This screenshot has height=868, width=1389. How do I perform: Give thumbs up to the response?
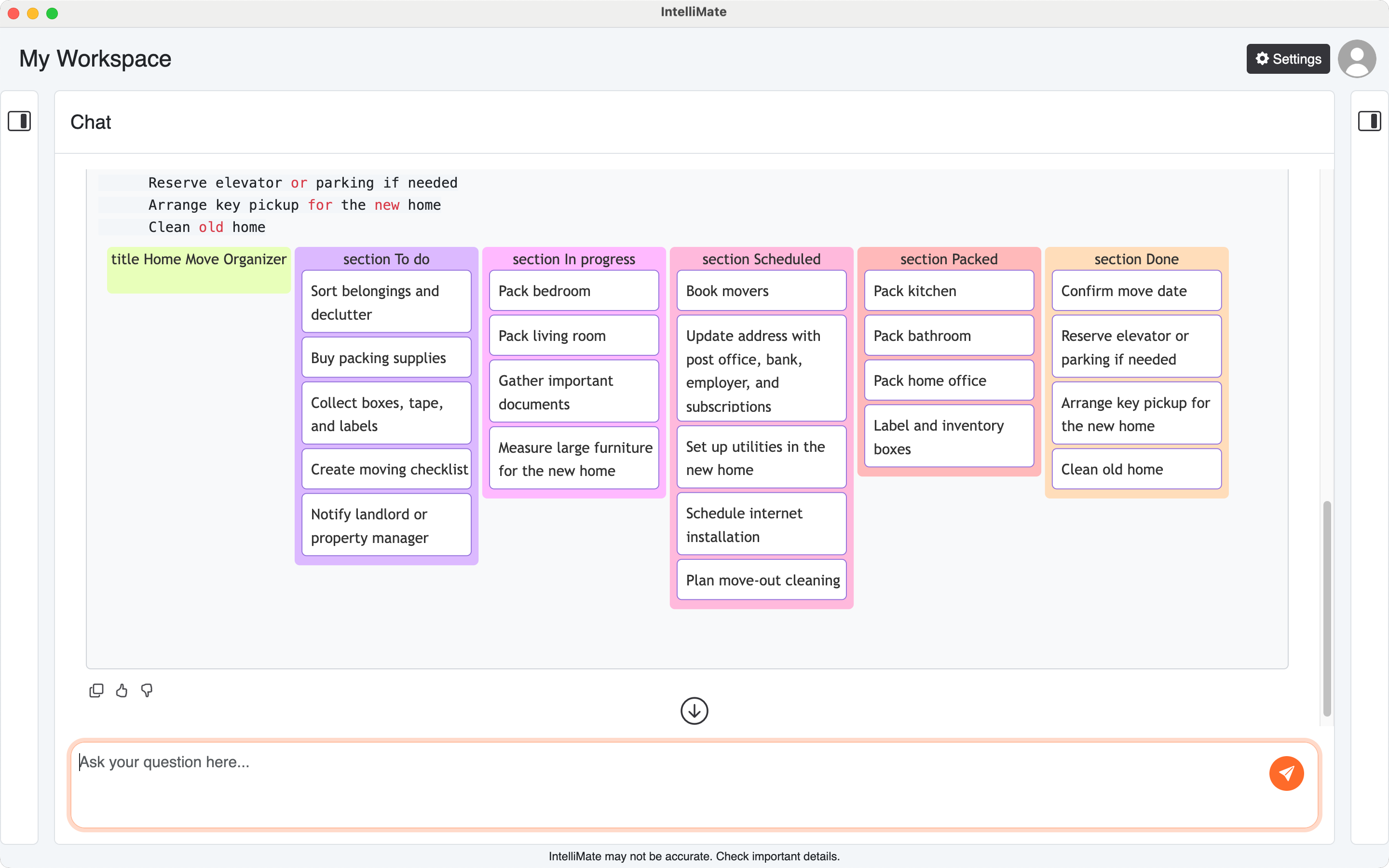tap(122, 691)
